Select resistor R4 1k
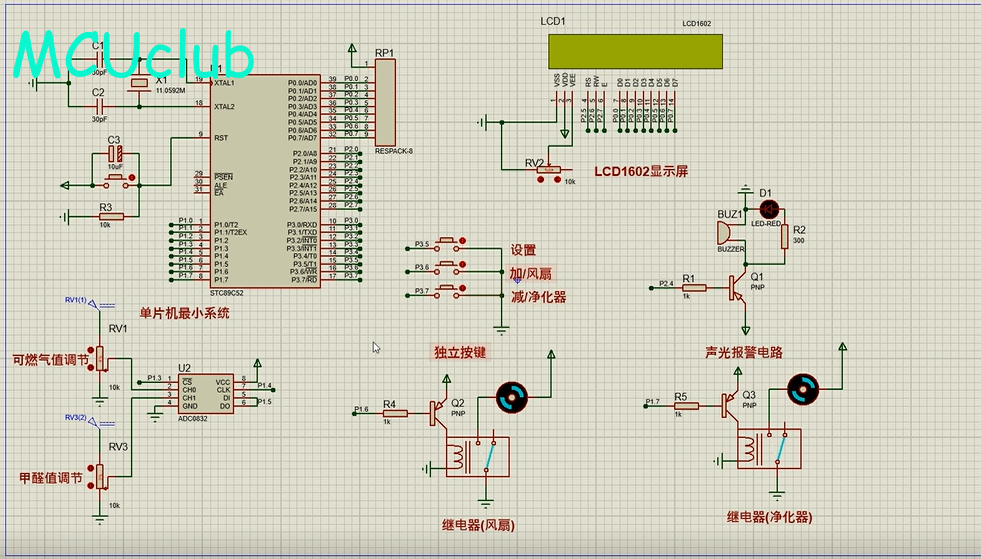 tap(395, 414)
